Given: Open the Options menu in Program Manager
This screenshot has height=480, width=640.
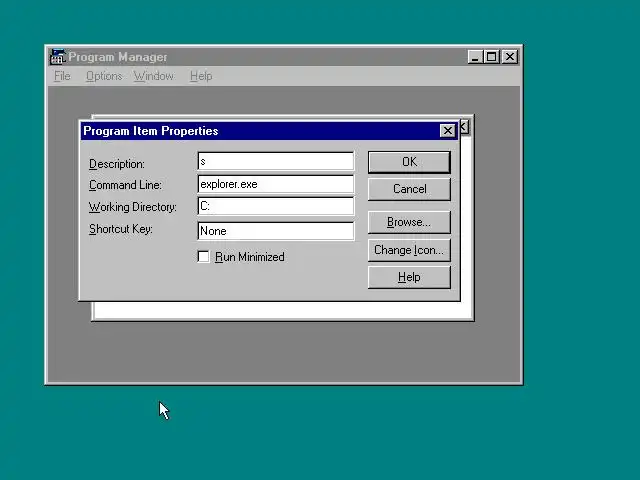Looking at the screenshot, I should [x=104, y=76].
